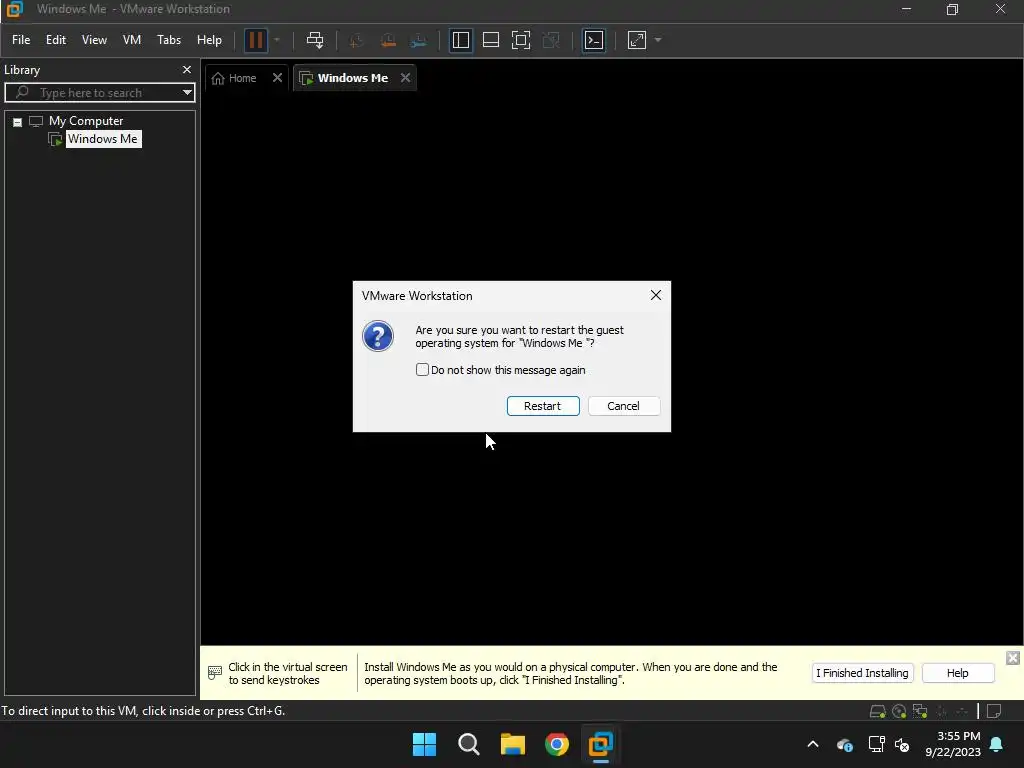Open the Snapshot Manager wrench icon
Screen dimensions: 1024x768
(x=419, y=40)
